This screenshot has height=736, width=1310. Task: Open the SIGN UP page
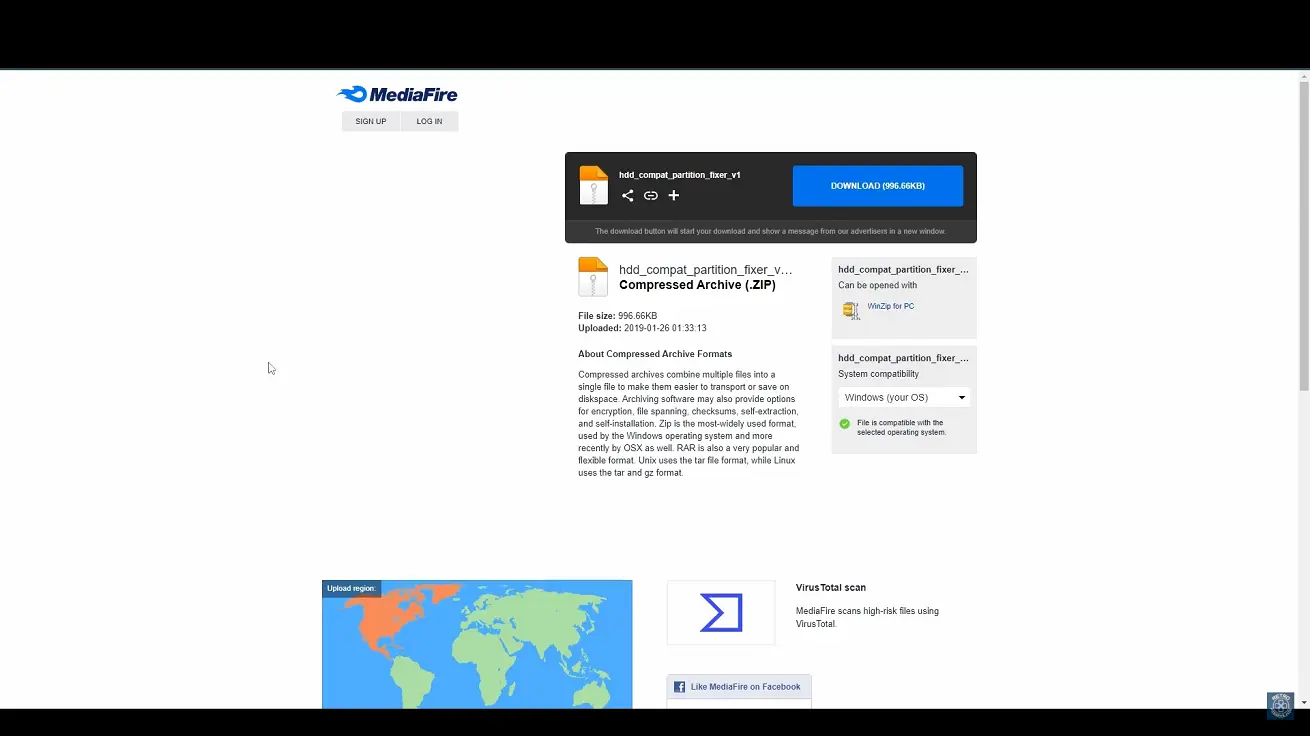[370, 121]
